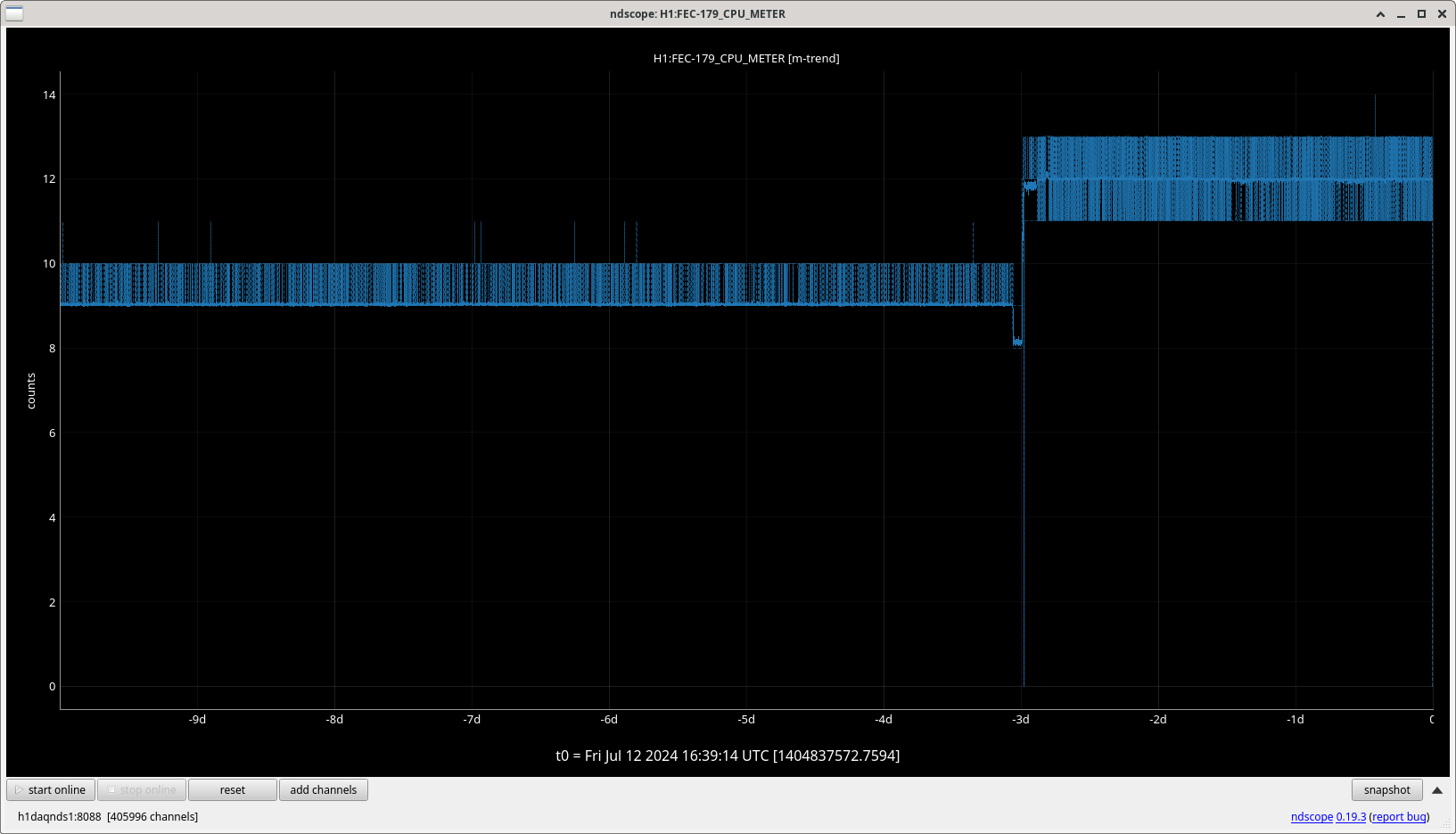Click the -6d x-axis tick label
Screen dimensions: 1456x834
tap(609, 720)
